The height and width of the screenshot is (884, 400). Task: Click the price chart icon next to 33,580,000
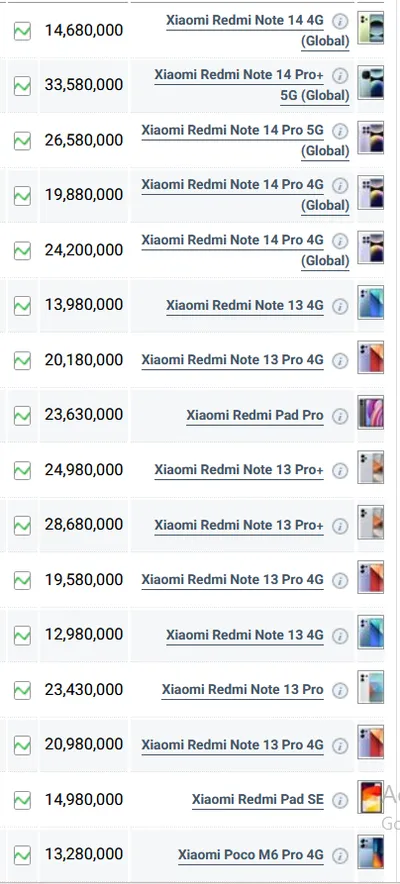(x=22, y=86)
